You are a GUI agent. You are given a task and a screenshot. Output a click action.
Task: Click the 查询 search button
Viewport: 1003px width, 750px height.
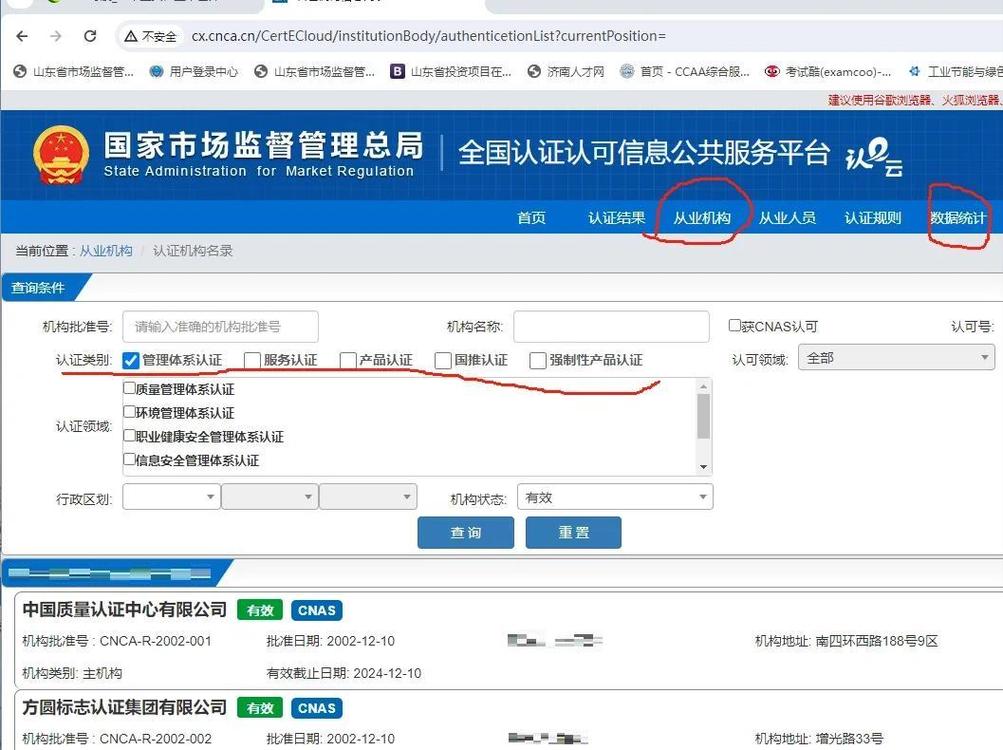click(x=466, y=532)
